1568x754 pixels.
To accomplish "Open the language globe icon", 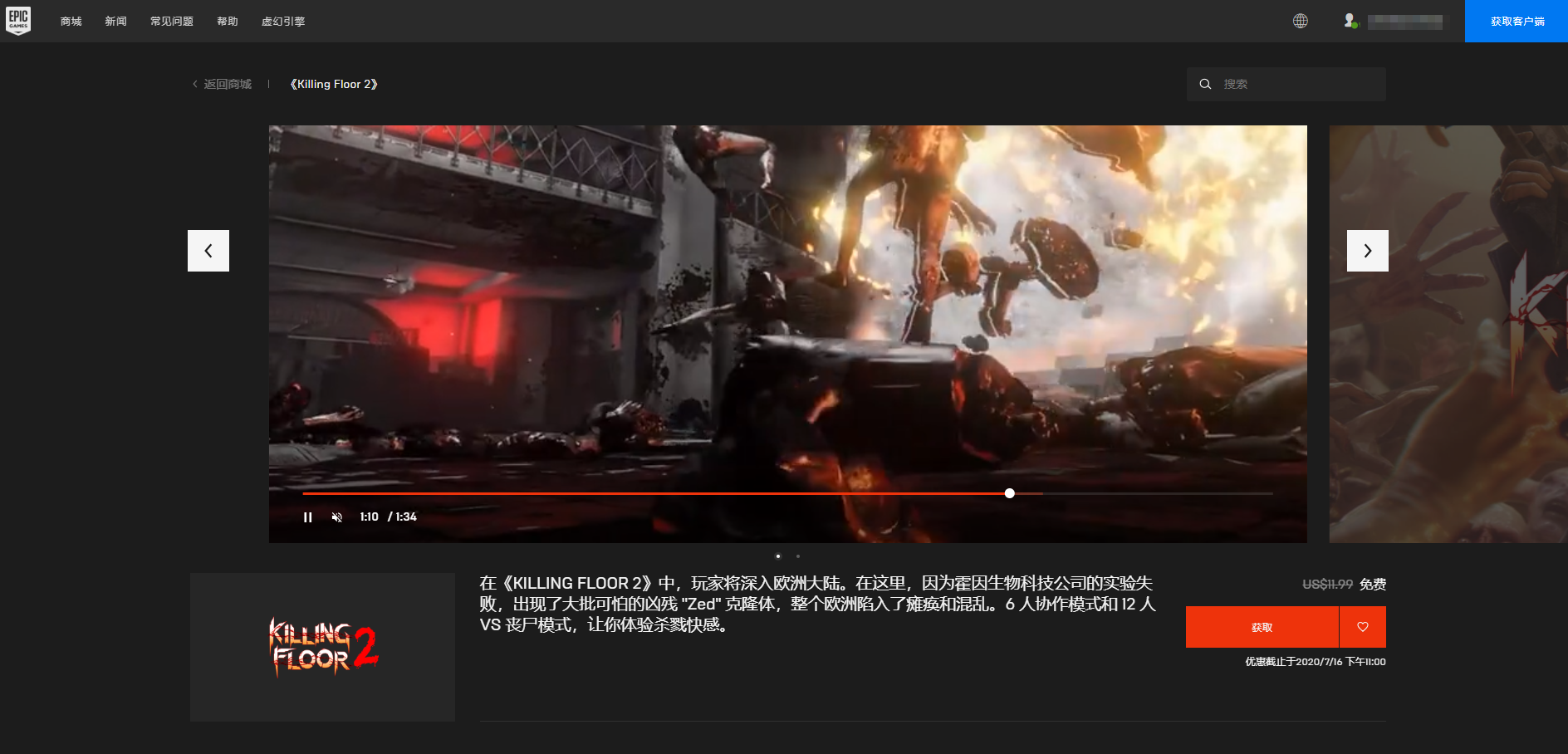I will tap(1301, 21).
